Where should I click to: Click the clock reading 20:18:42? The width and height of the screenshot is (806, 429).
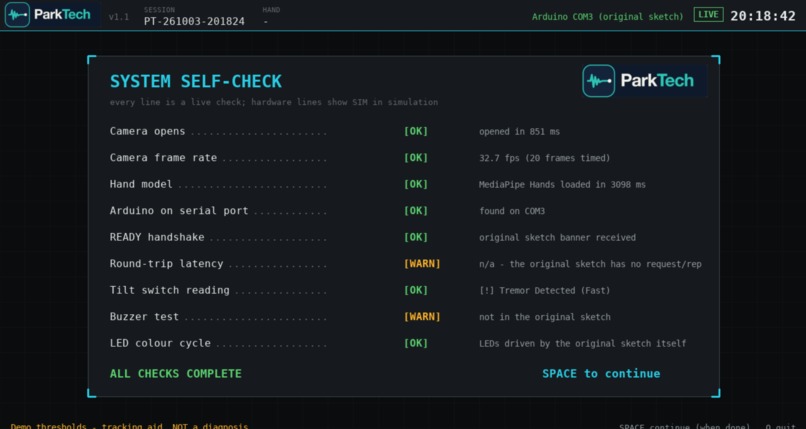[x=763, y=16]
